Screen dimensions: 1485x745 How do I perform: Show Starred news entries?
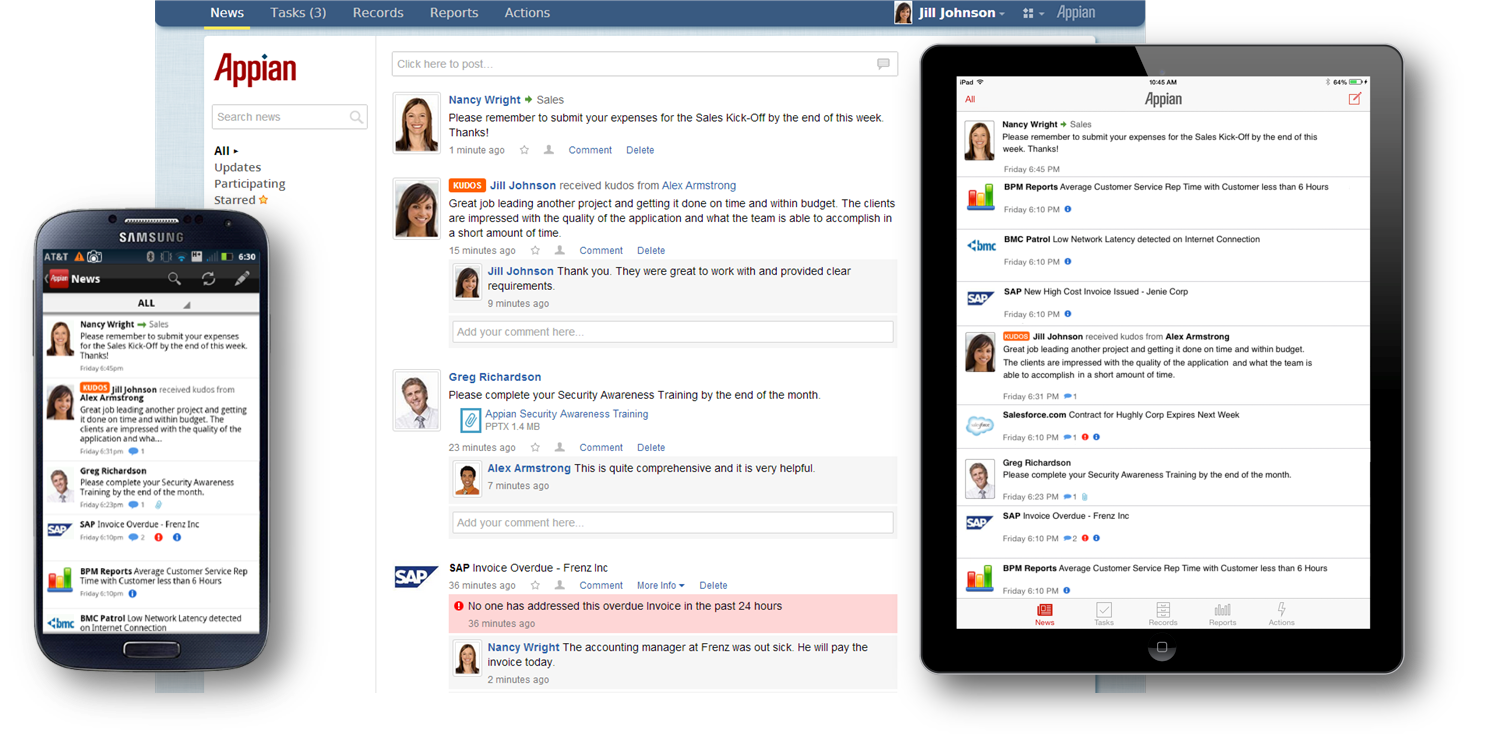[241, 200]
